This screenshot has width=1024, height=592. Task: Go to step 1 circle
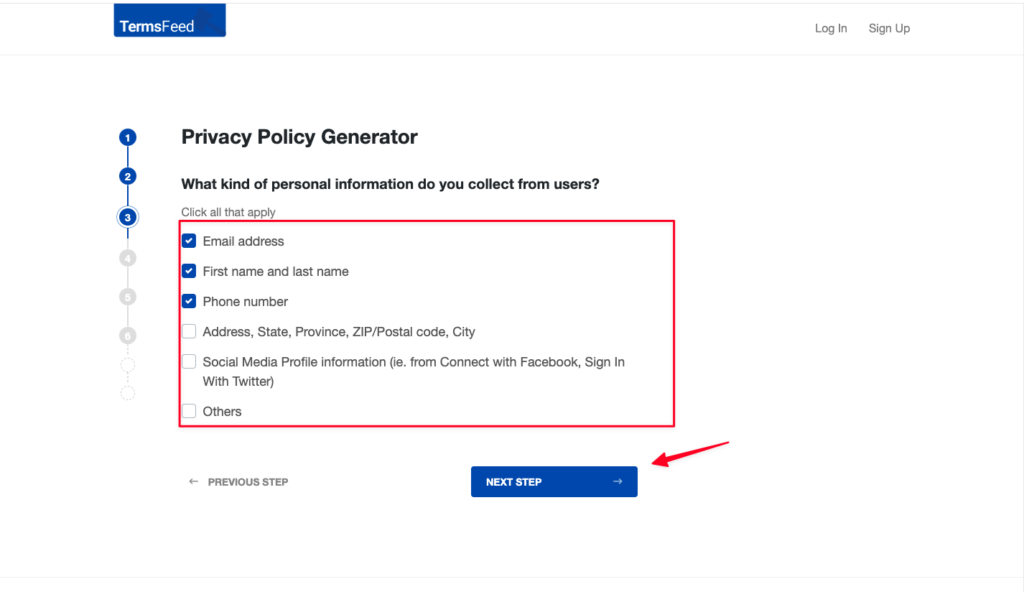tap(128, 137)
